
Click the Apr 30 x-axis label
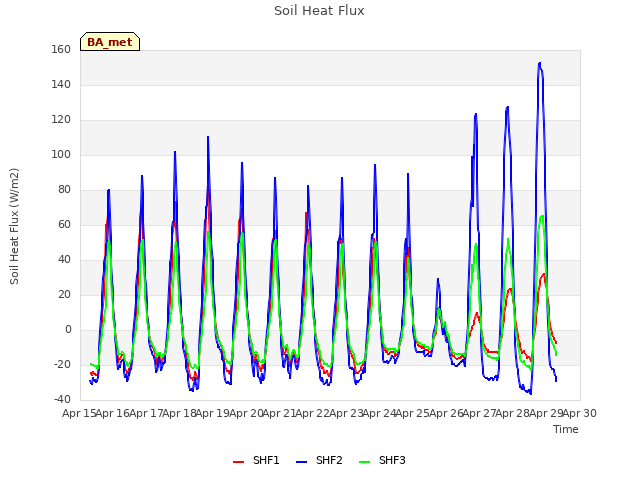point(580,413)
